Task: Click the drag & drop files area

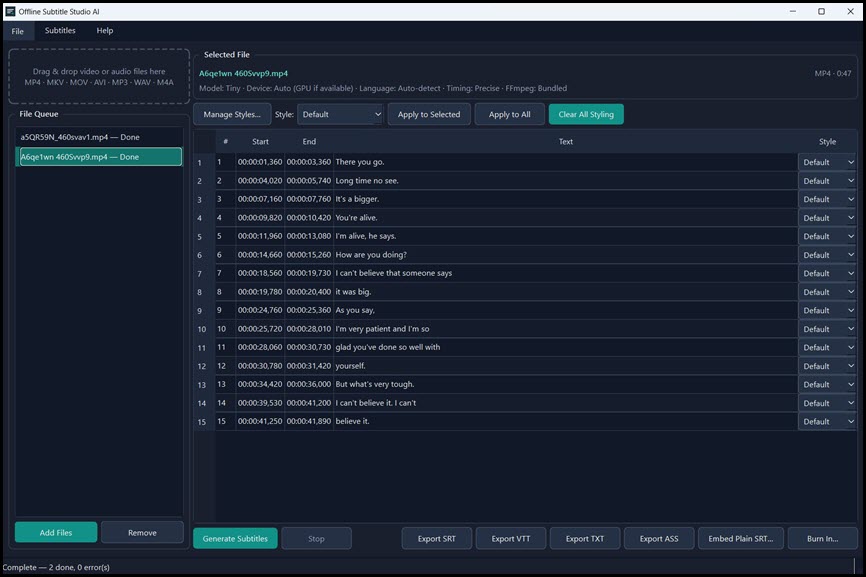Action: click(x=99, y=76)
